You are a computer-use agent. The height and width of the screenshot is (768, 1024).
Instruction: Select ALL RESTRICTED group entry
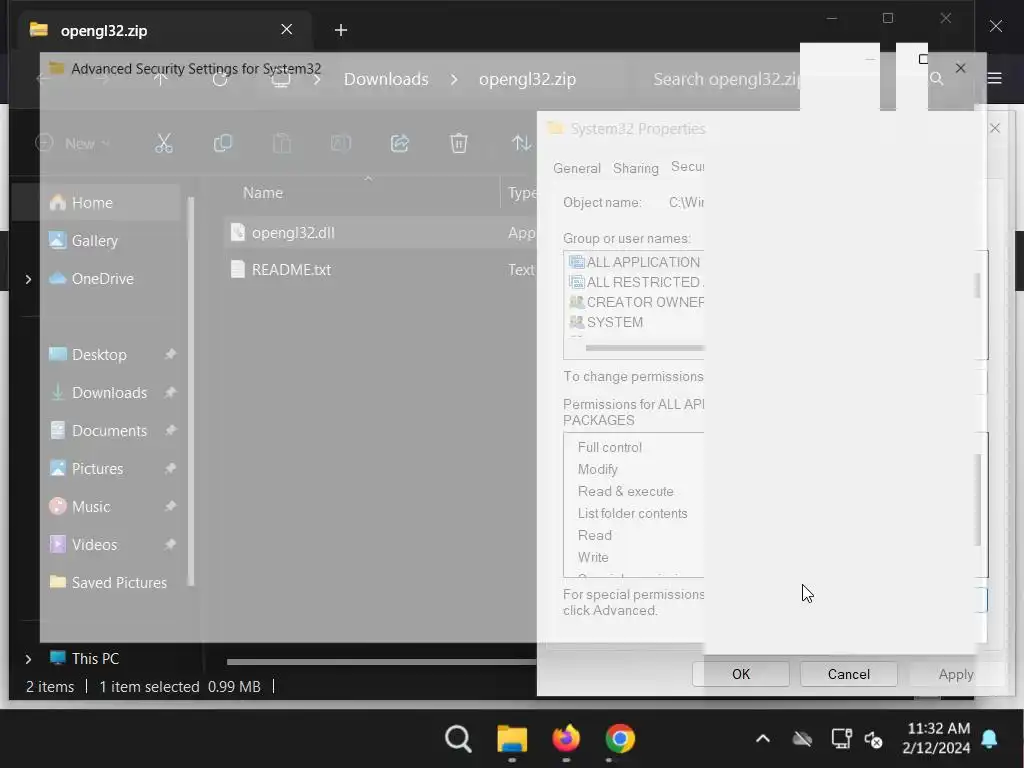[635, 282]
